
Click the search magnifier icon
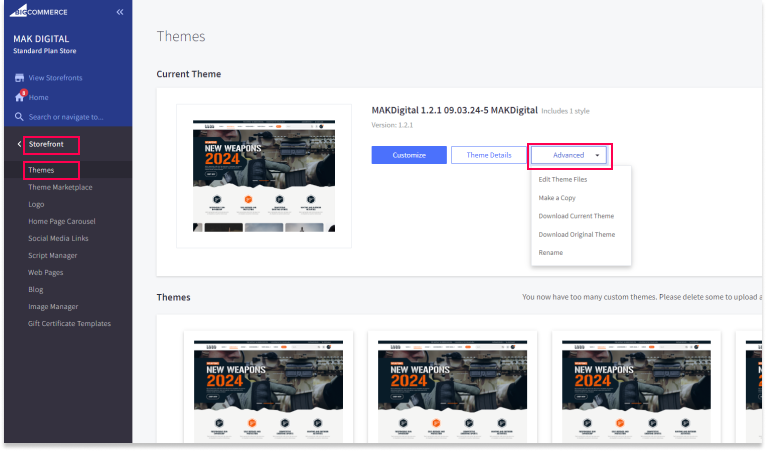pos(19,116)
